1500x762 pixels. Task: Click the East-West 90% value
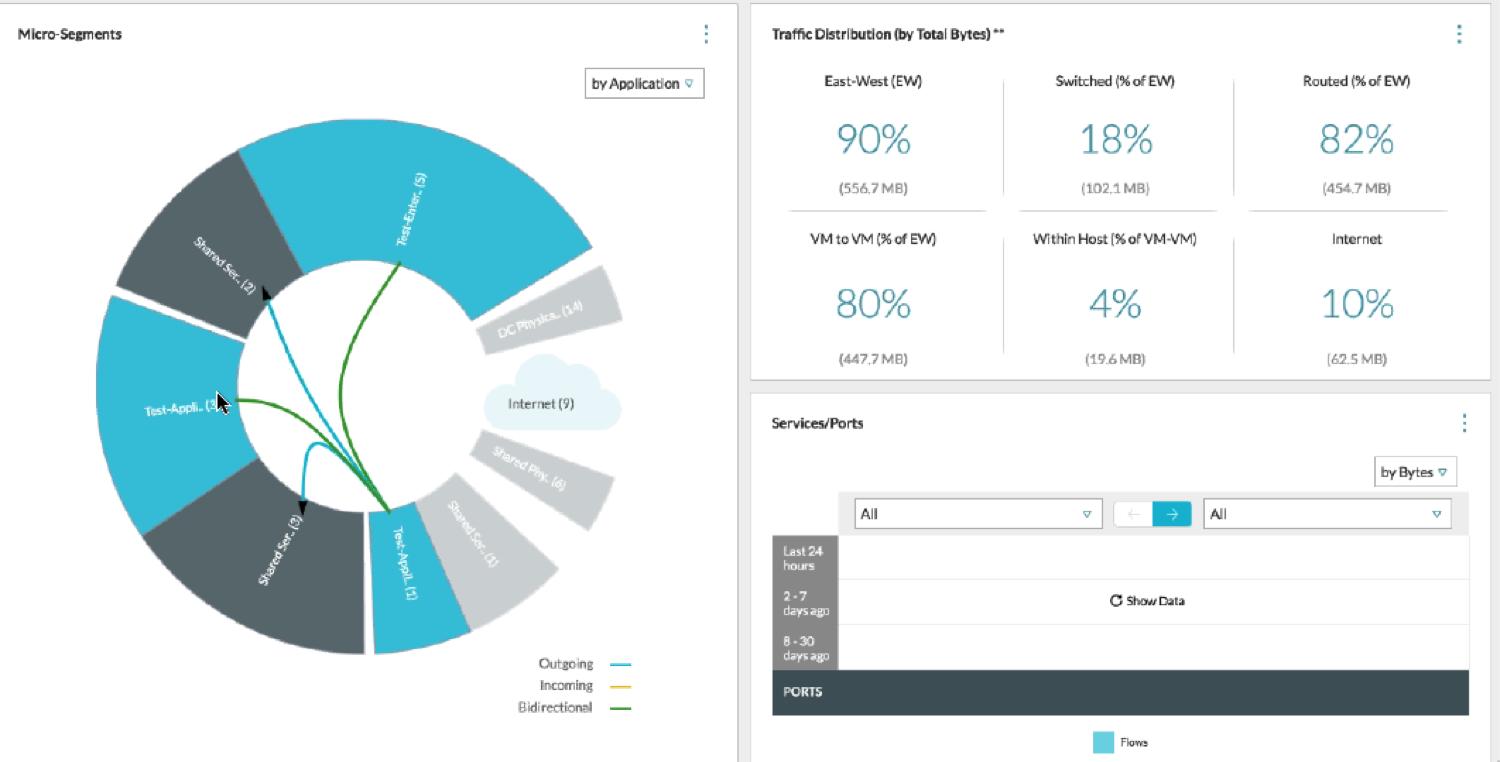coord(873,141)
